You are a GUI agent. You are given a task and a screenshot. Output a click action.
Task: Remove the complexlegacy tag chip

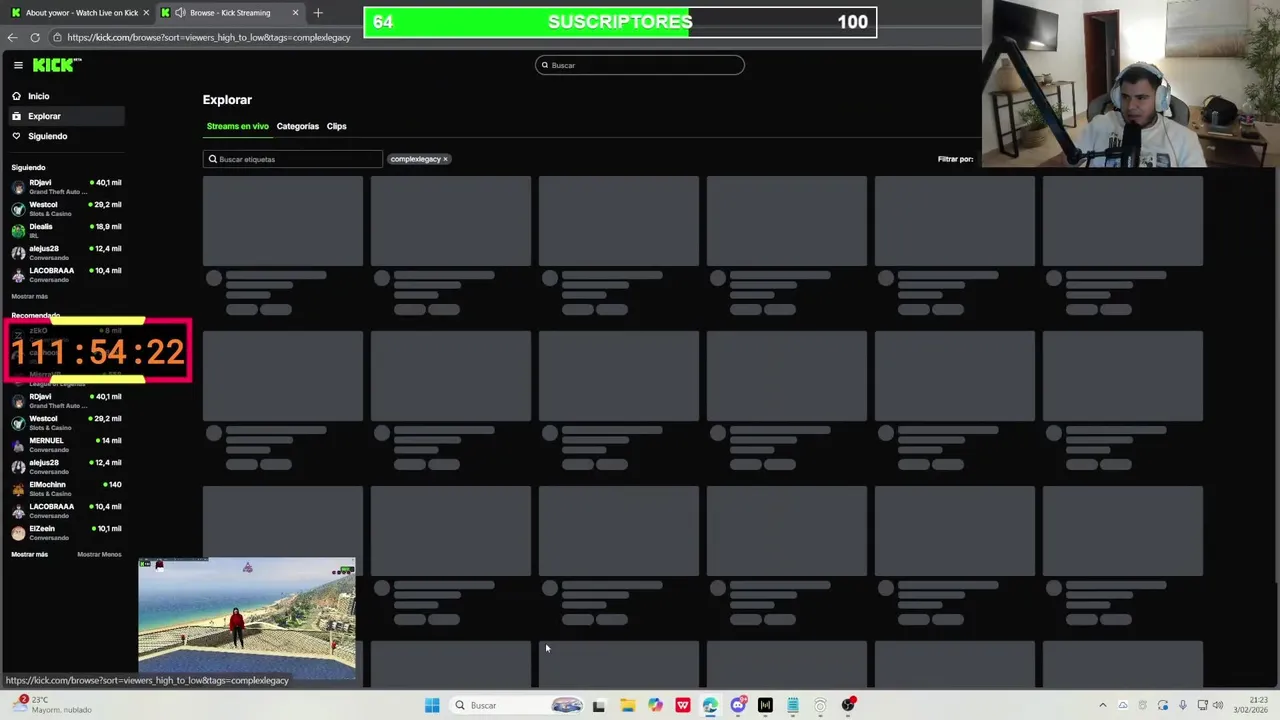coord(445,159)
